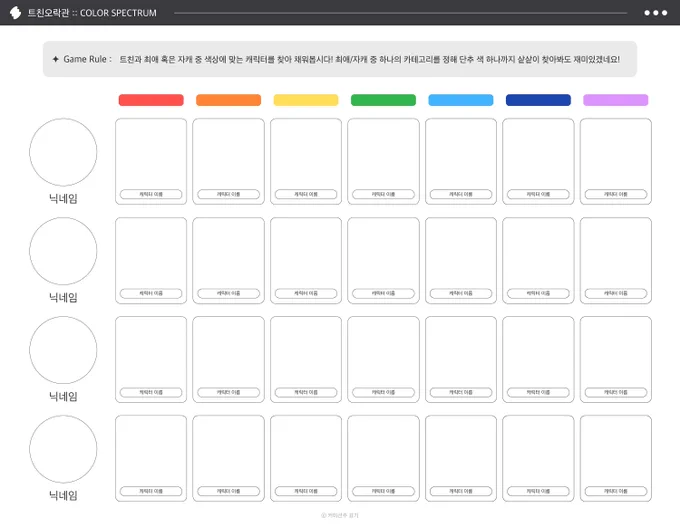This screenshot has height=527, width=680.
Task: Click the first row's character name field under navy
Action: [x=538, y=194]
